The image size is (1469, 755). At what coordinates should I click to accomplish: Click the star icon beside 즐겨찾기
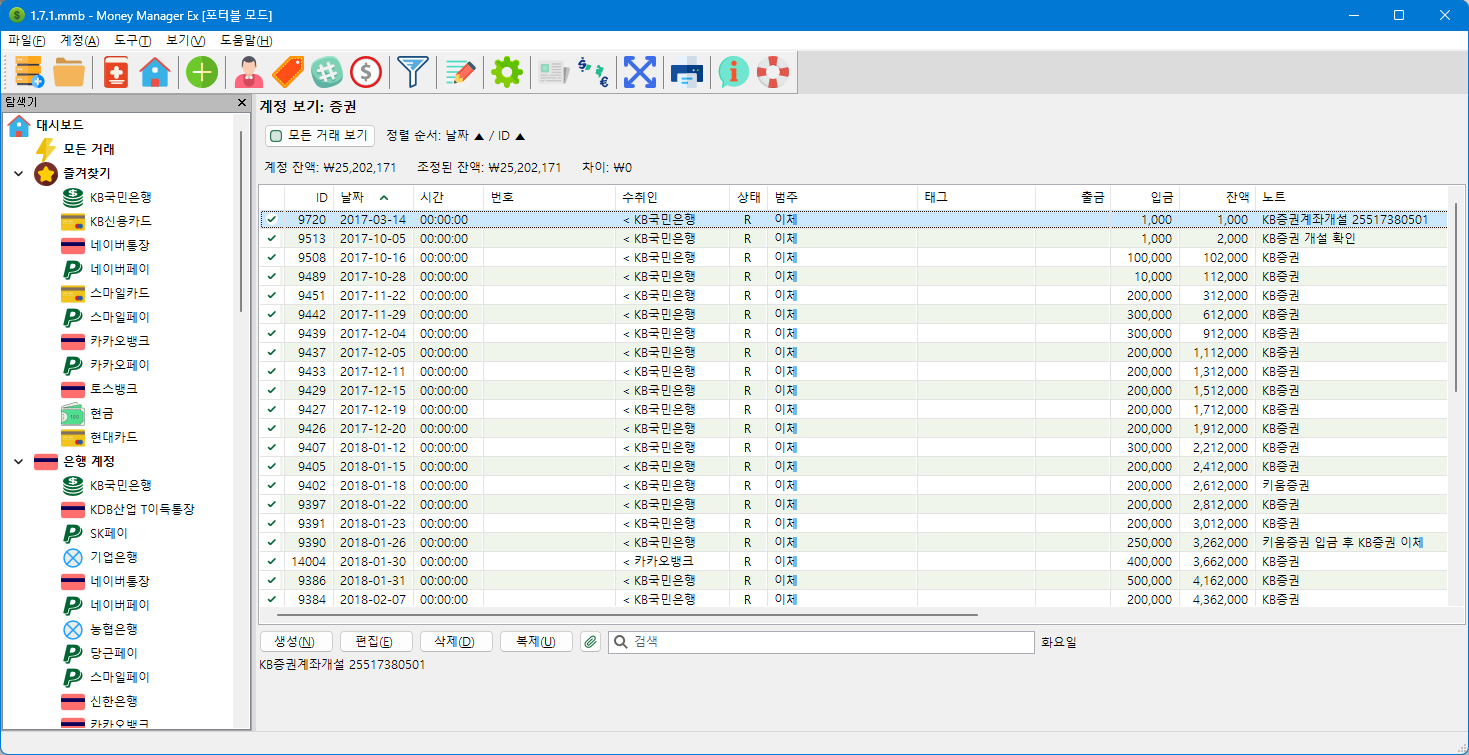[46, 173]
